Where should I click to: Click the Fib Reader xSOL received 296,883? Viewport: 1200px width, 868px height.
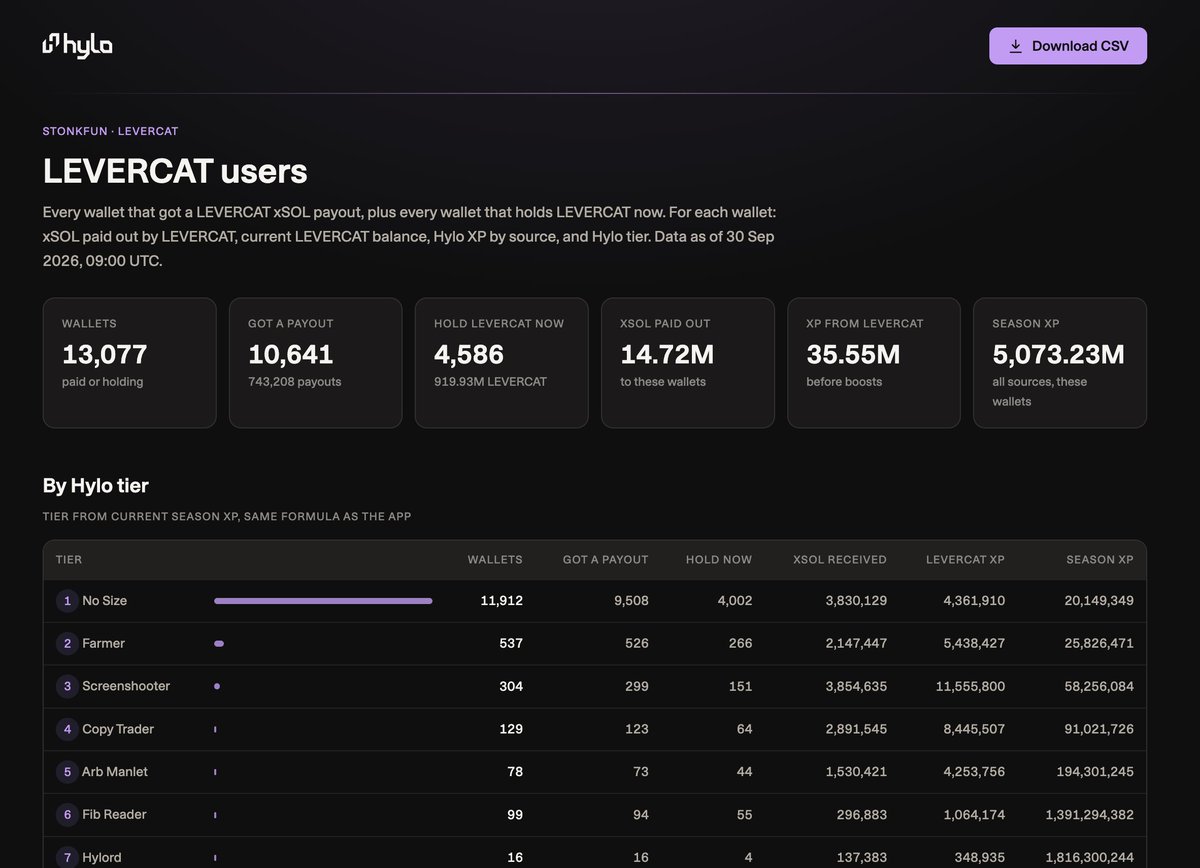[862, 815]
